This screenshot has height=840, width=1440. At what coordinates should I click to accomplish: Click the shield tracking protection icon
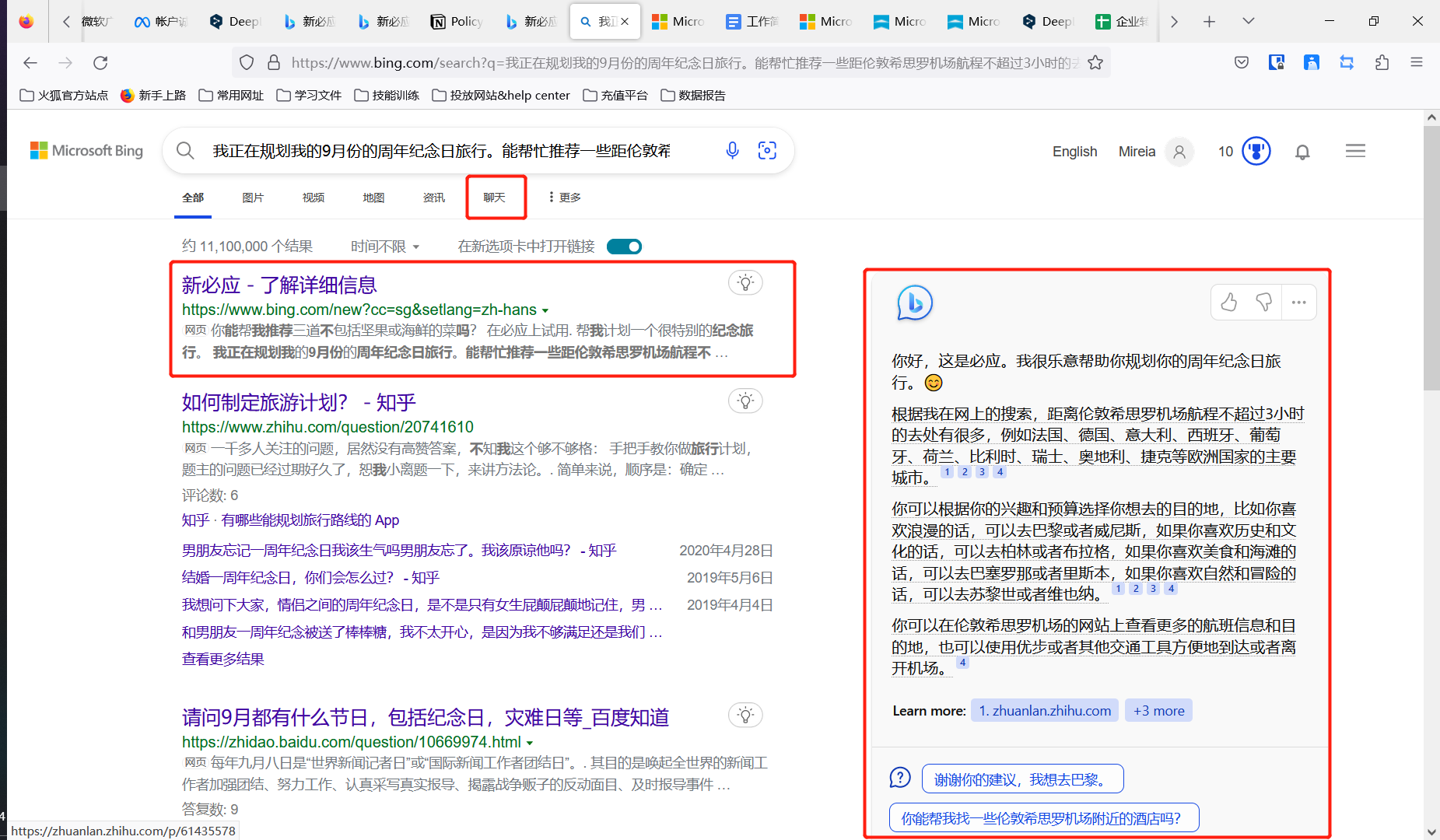[247, 63]
